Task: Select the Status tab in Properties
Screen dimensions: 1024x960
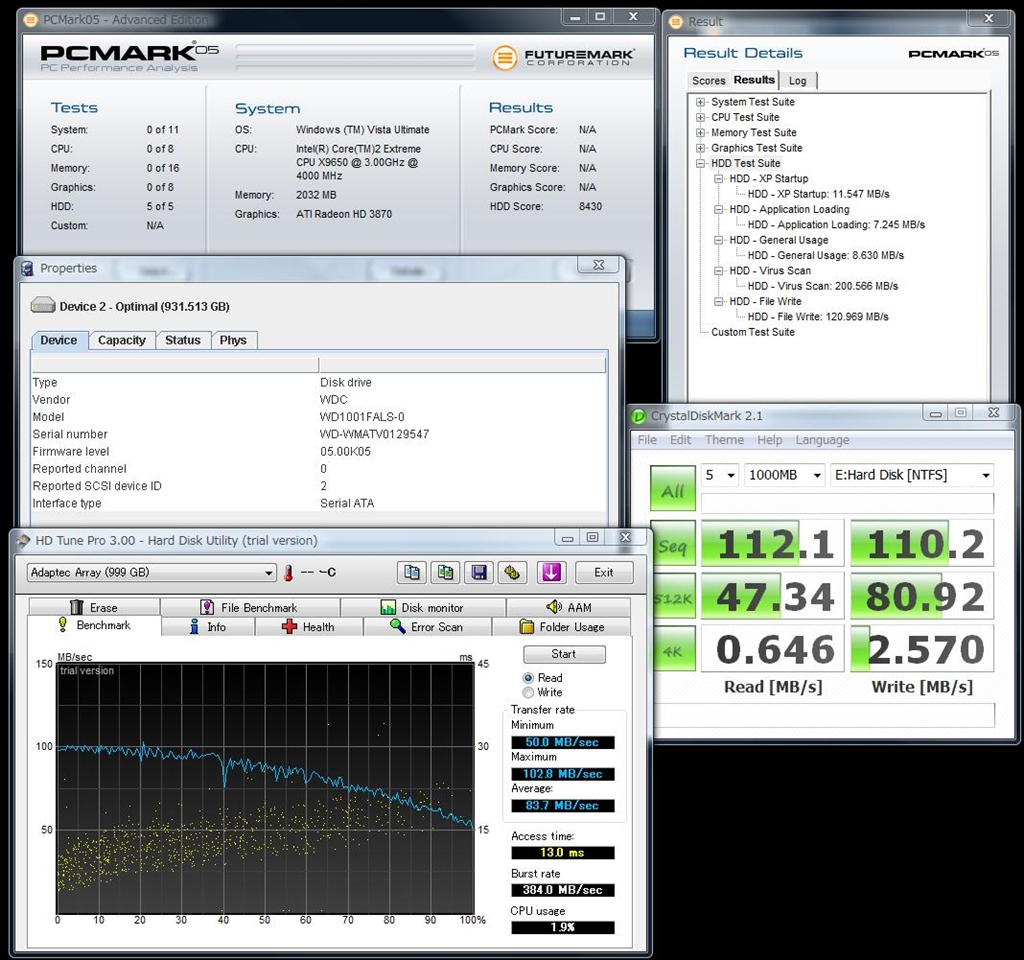Action: [183, 340]
